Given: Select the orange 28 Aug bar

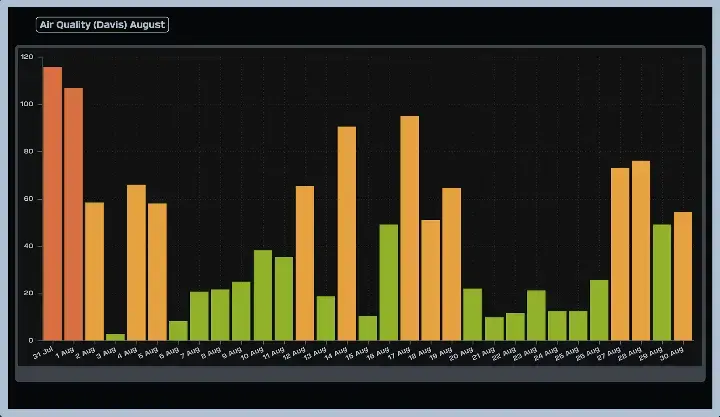Looking at the screenshot, I should tap(641, 250).
